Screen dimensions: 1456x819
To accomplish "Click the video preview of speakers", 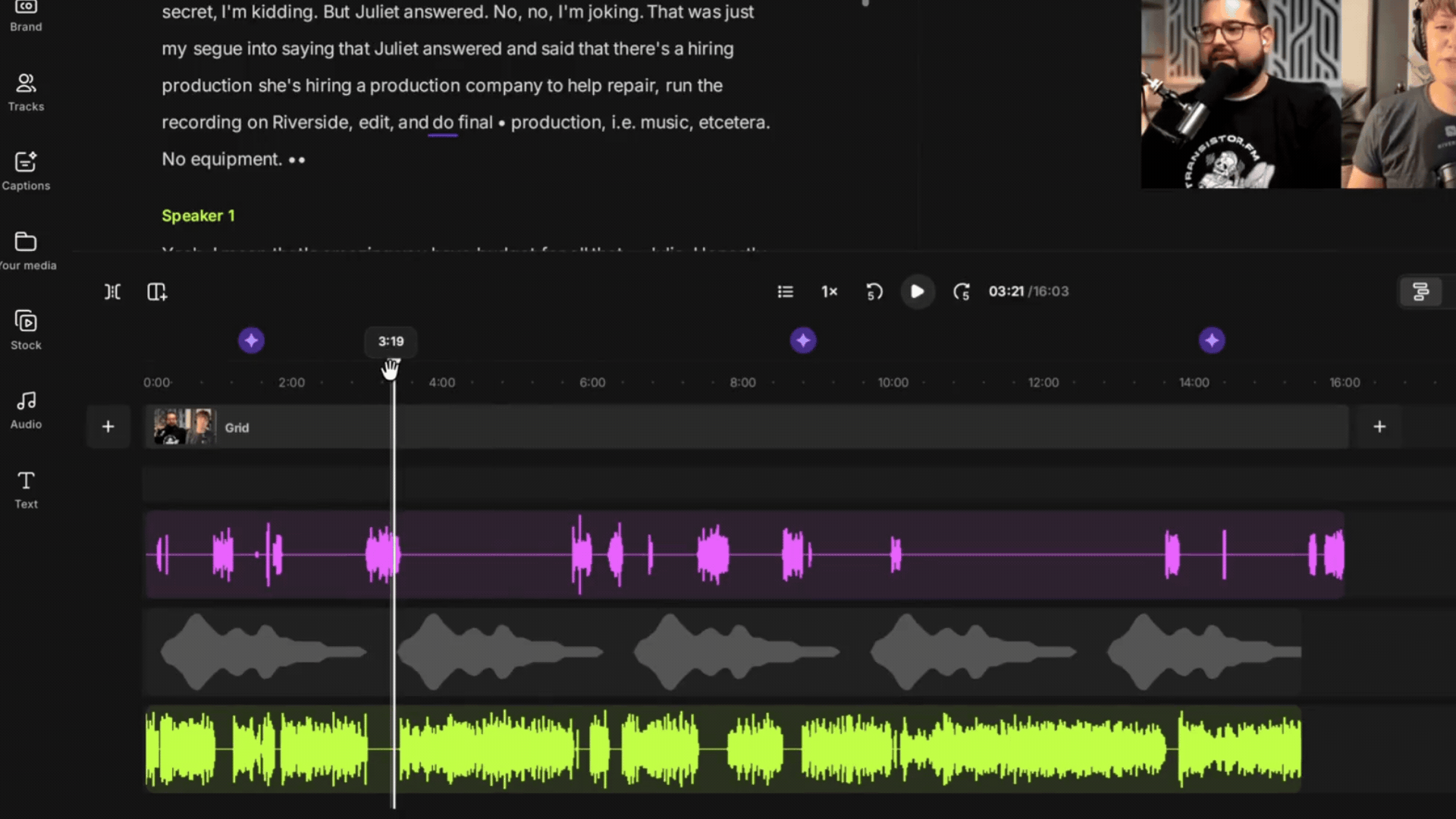I will tap(1298, 94).
